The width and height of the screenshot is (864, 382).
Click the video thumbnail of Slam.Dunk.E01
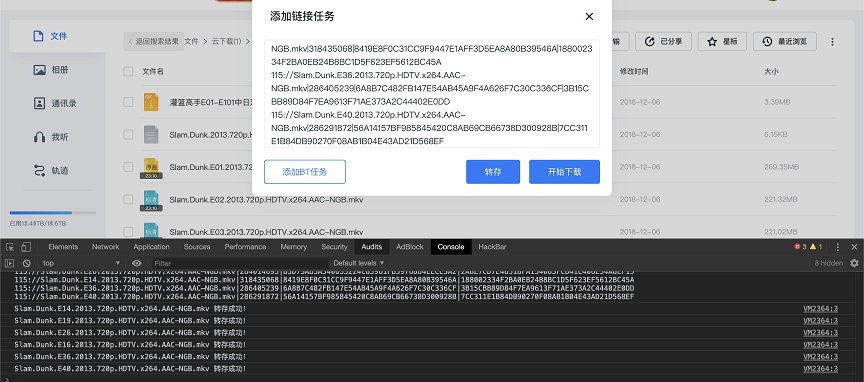pyautogui.click(x=151, y=168)
